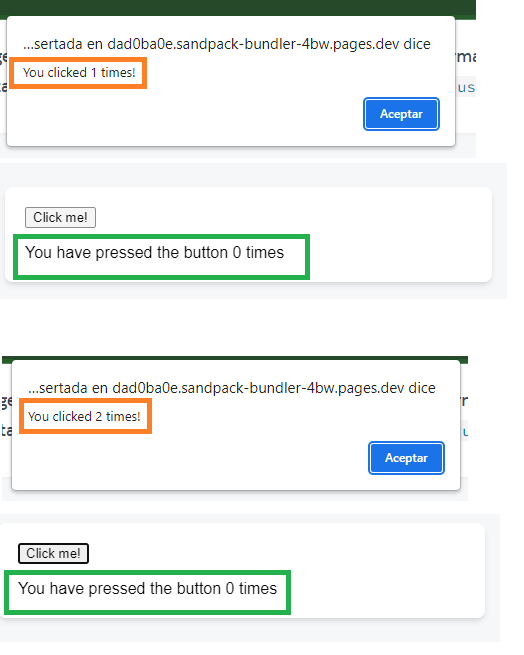Image resolution: width=524 pixels, height=655 pixels.
Task: Click the sandpack-bundler origin text in the second dialog
Action: [x=231, y=388]
